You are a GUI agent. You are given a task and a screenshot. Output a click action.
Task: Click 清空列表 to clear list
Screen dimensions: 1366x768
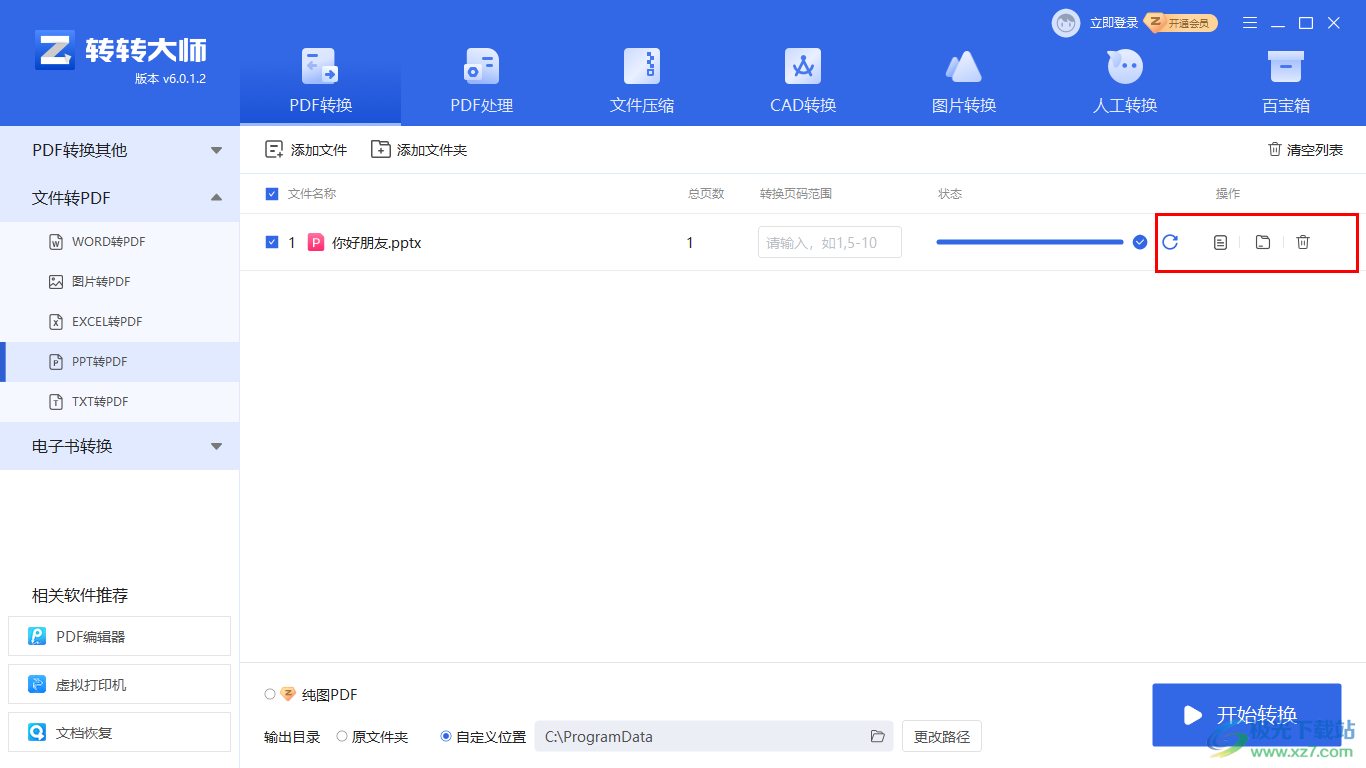pyautogui.click(x=1305, y=150)
